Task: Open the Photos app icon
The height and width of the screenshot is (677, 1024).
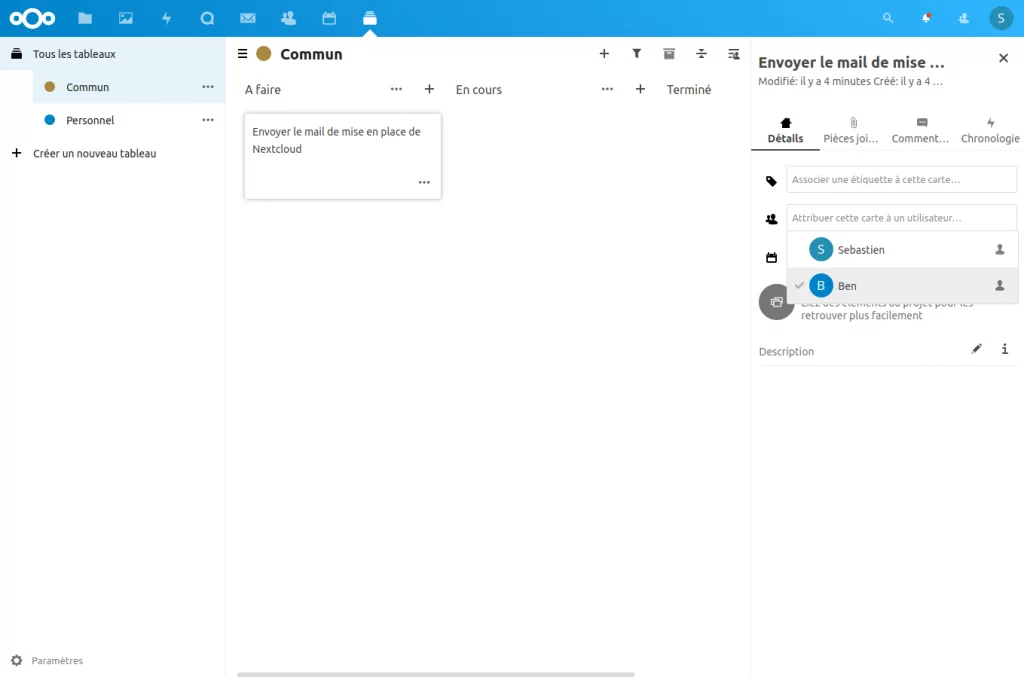Action: coord(125,18)
